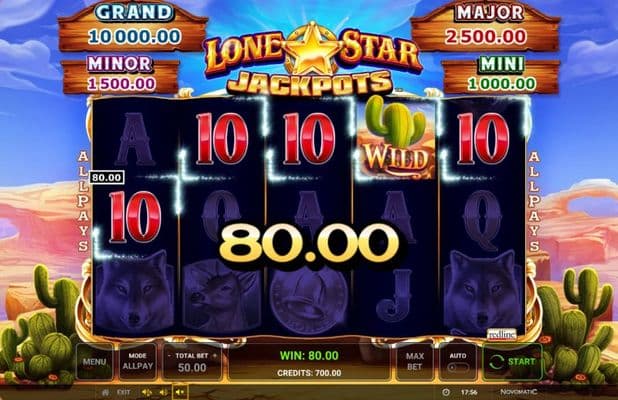Image resolution: width=618 pixels, height=400 pixels.
Task: Exit the game via EXIT
Action: [123, 393]
